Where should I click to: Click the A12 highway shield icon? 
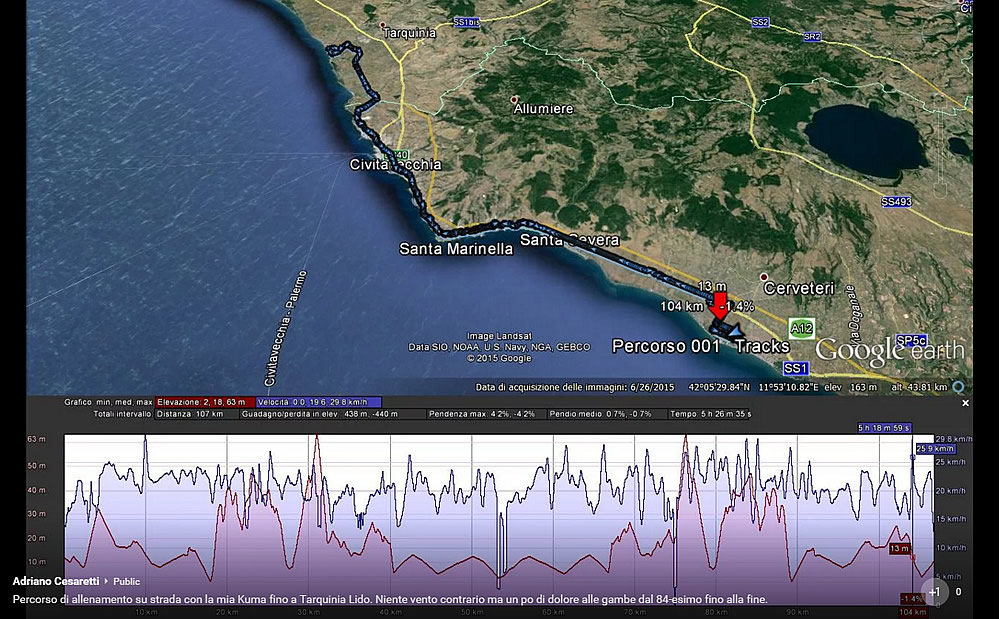pos(801,327)
